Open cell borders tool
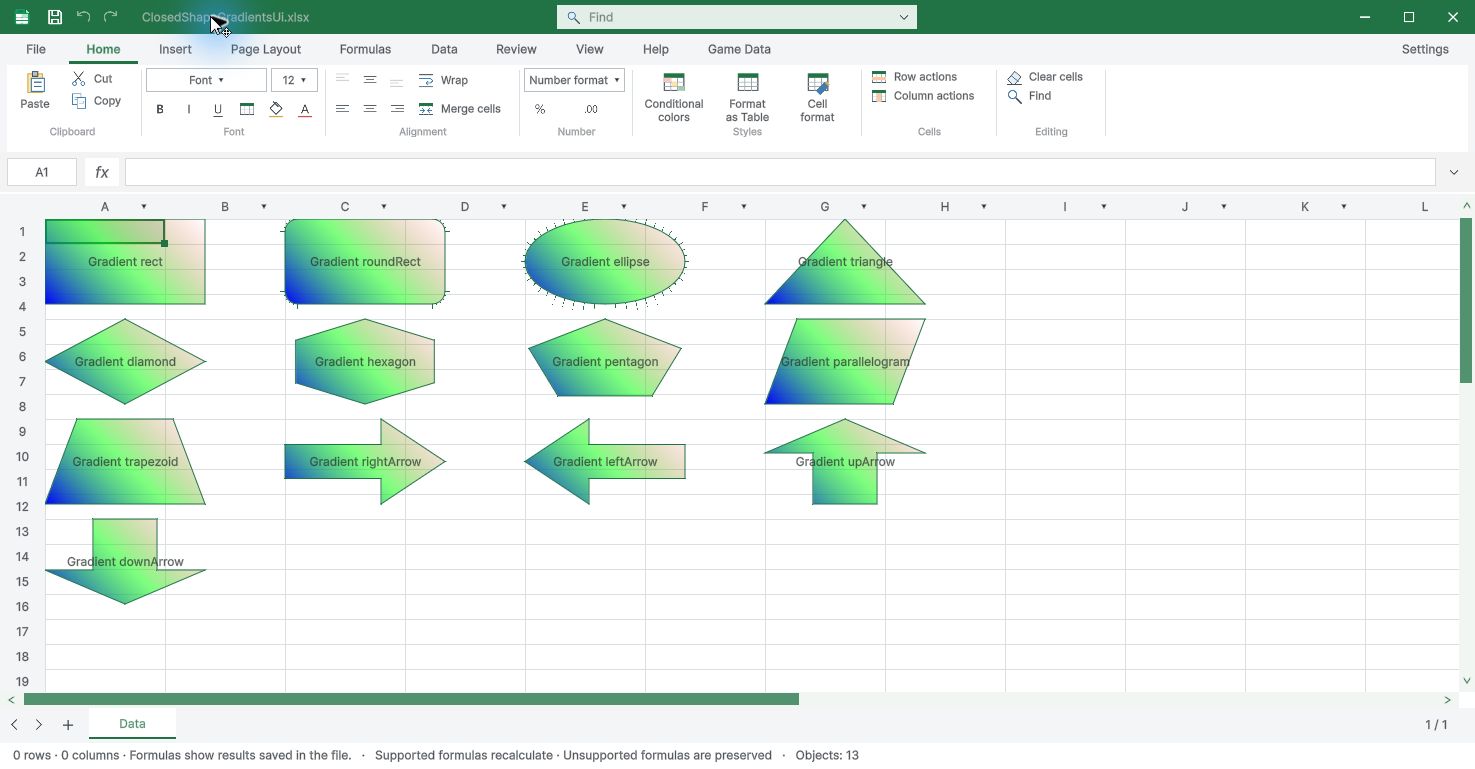This screenshot has height=769, width=1475. click(247, 109)
